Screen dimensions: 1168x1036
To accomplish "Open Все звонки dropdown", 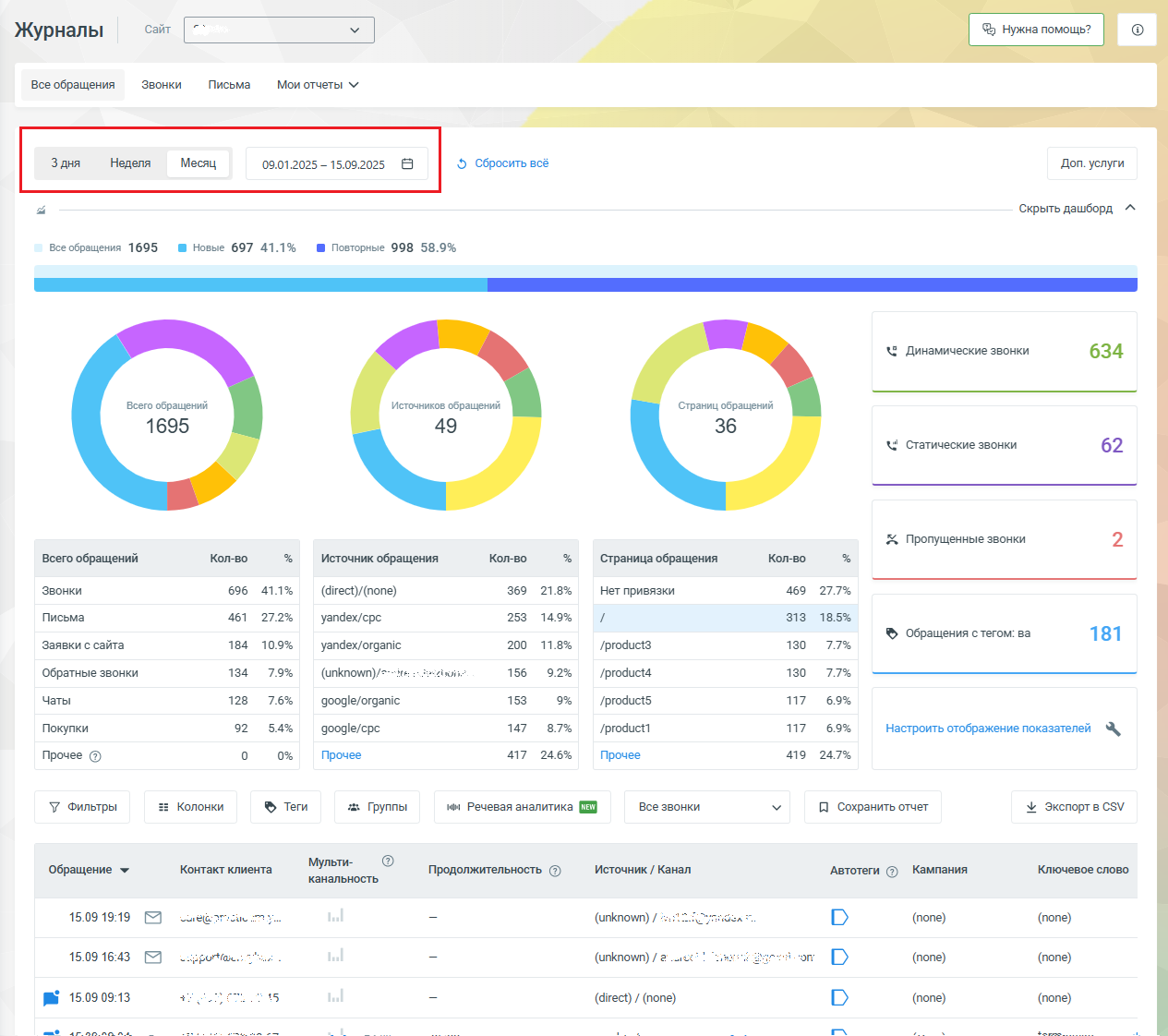I will (707, 807).
